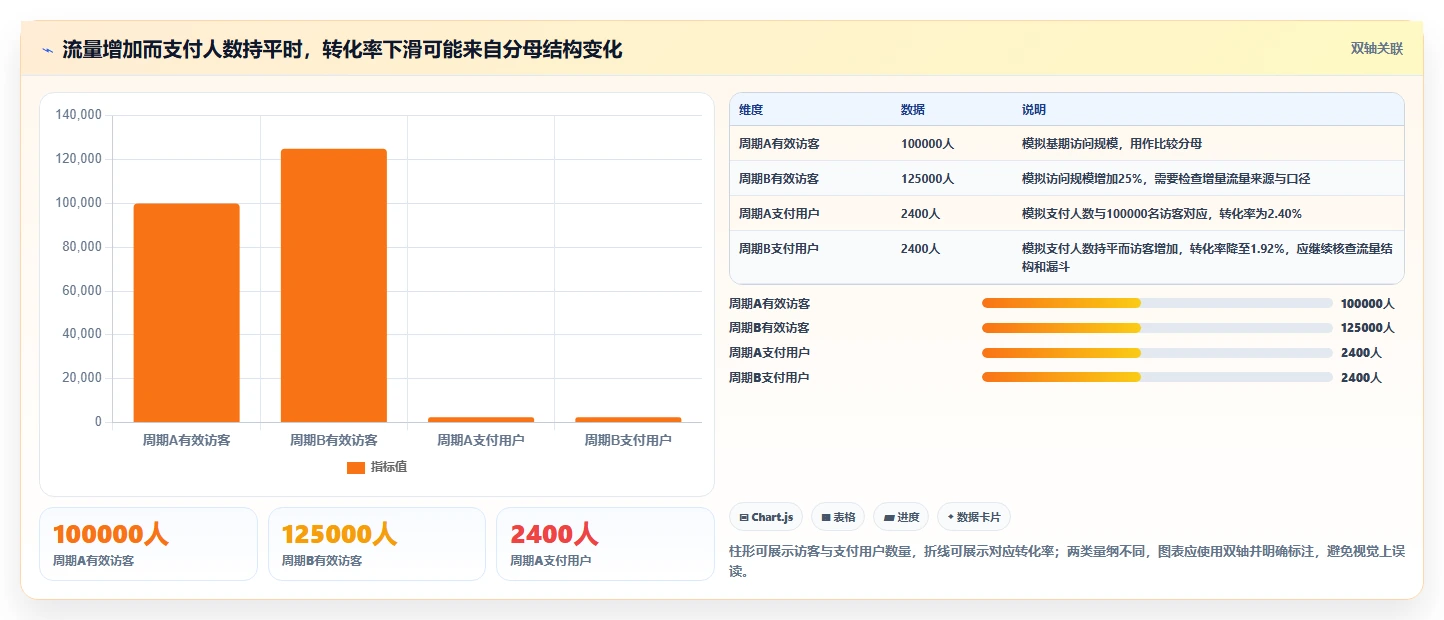This screenshot has width=1444, height=620.
Task: Click the 20,000 y-axis label
Action: [82, 378]
